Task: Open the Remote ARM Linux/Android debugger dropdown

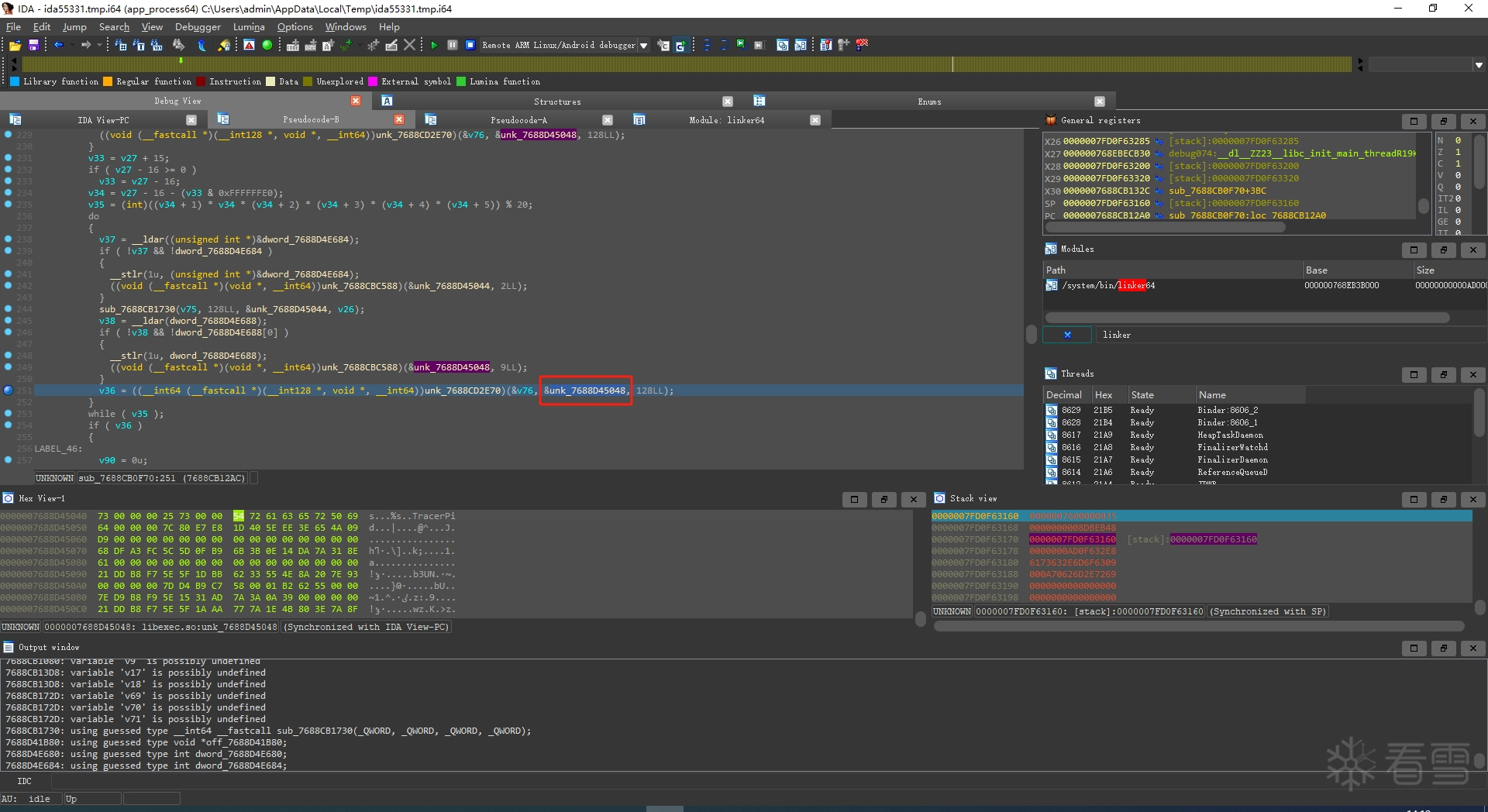Action: 643,46
